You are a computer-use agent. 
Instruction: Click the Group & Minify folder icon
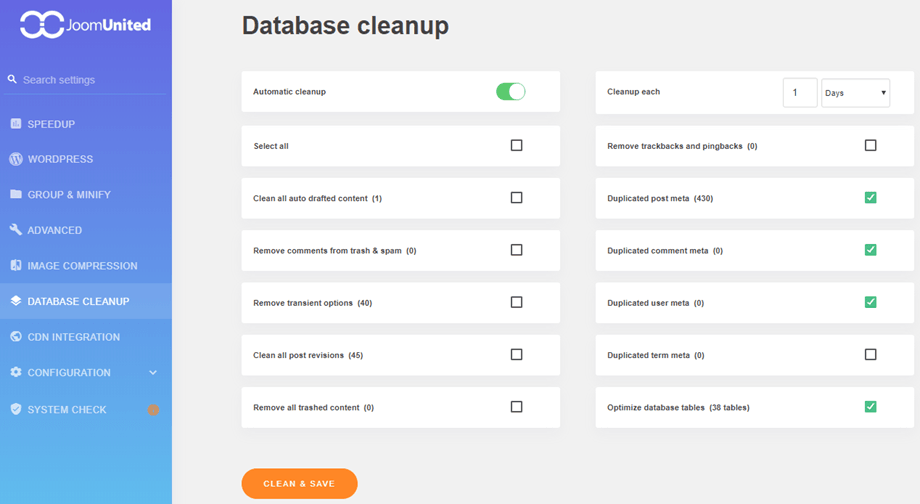click(16, 194)
